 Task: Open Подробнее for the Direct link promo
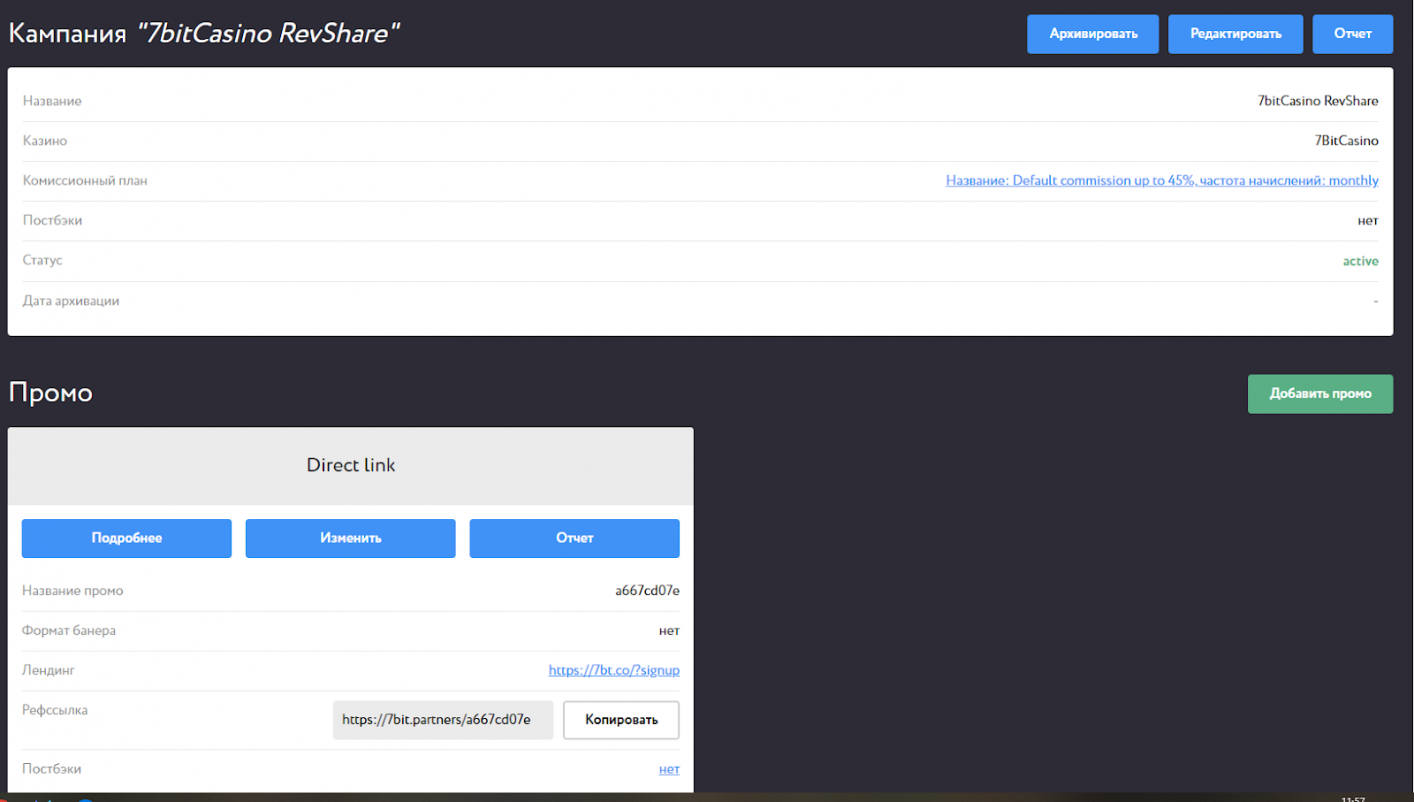coord(127,538)
